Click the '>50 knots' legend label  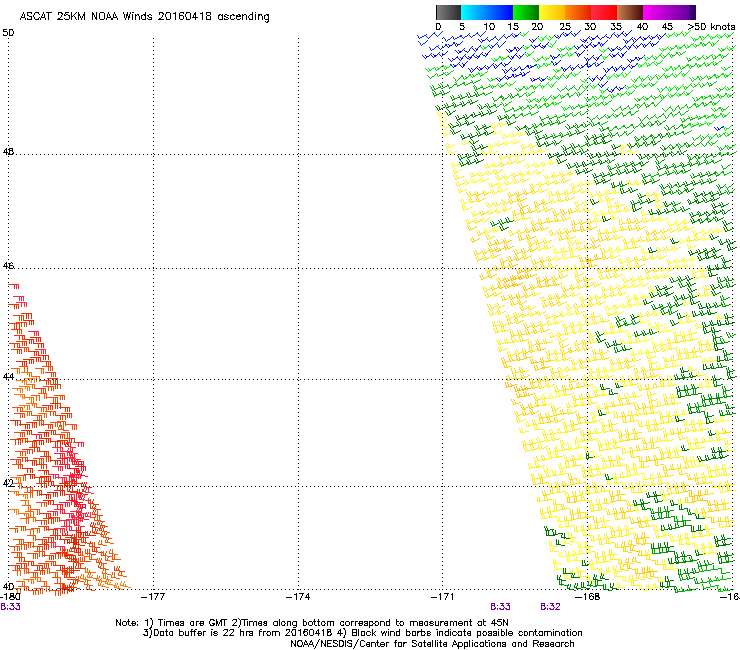pos(711,27)
